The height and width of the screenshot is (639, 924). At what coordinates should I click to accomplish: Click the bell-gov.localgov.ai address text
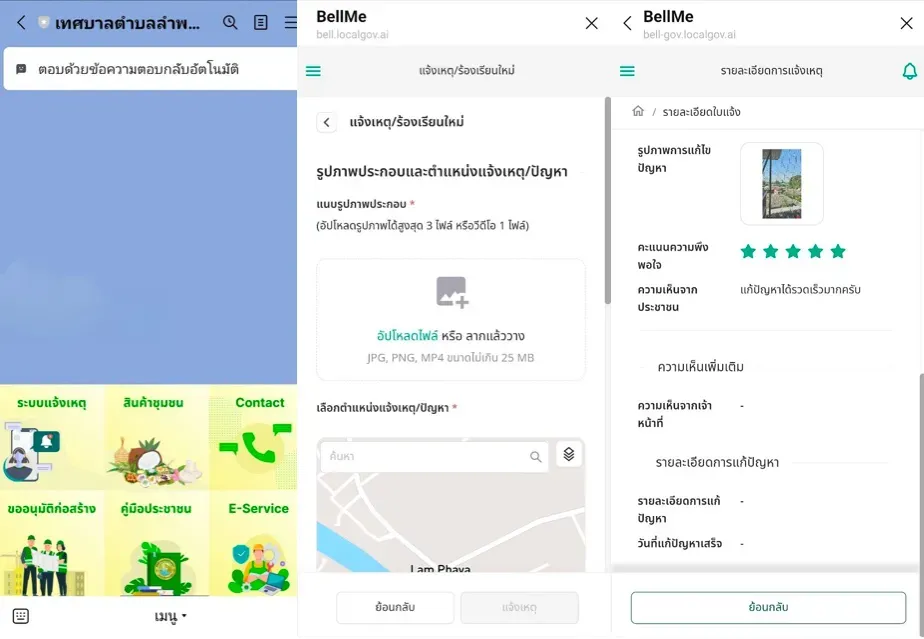coord(689,35)
